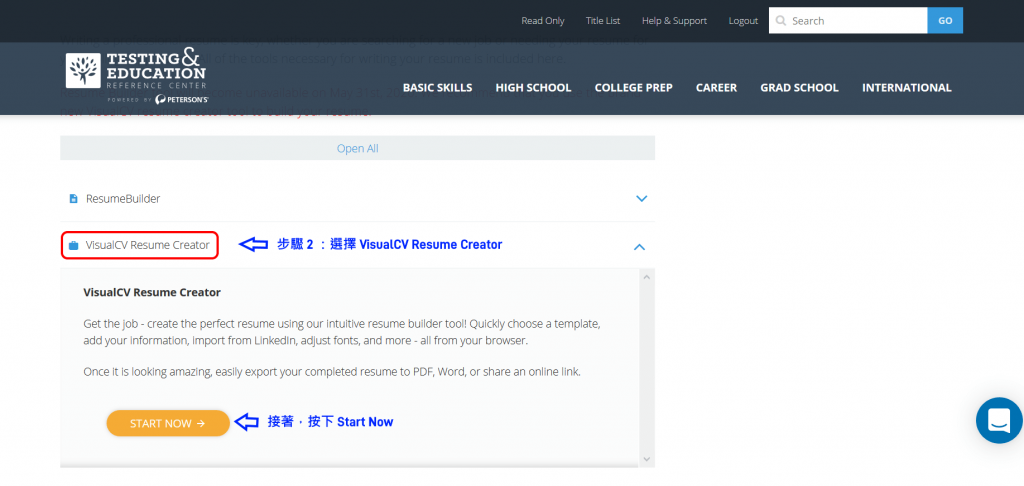
Task: Open the International menu
Action: (906, 88)
